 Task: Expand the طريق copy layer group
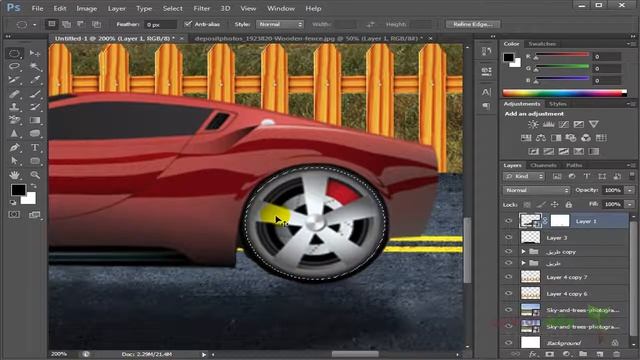click(523, 252)
